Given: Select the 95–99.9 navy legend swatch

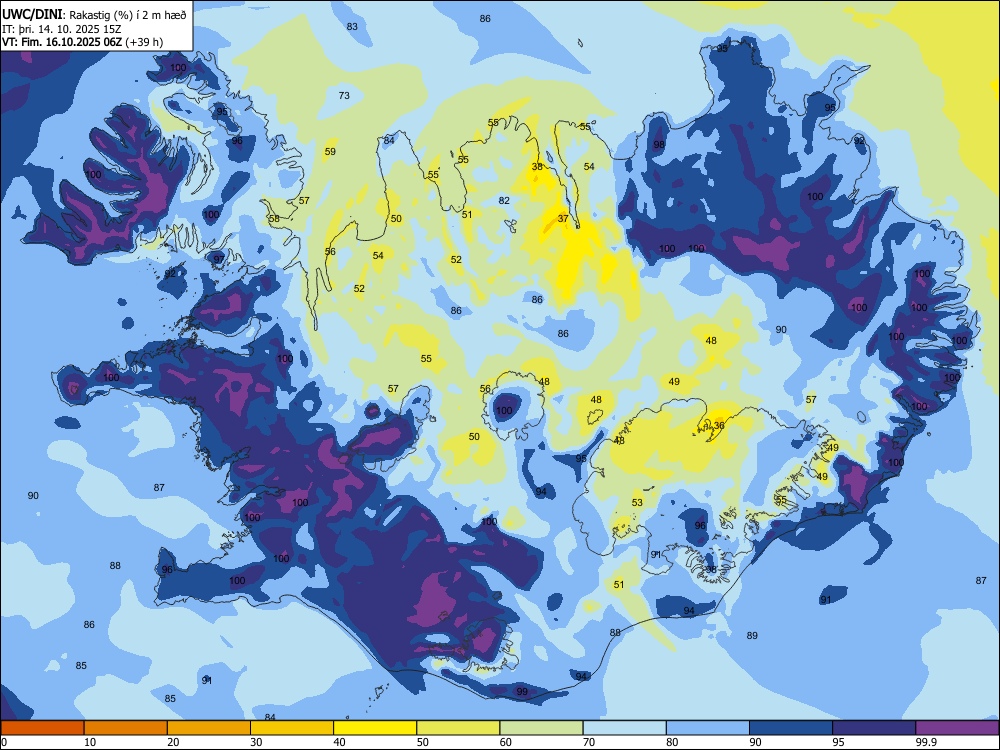Looking at the screenshot, I should point(874,728).
